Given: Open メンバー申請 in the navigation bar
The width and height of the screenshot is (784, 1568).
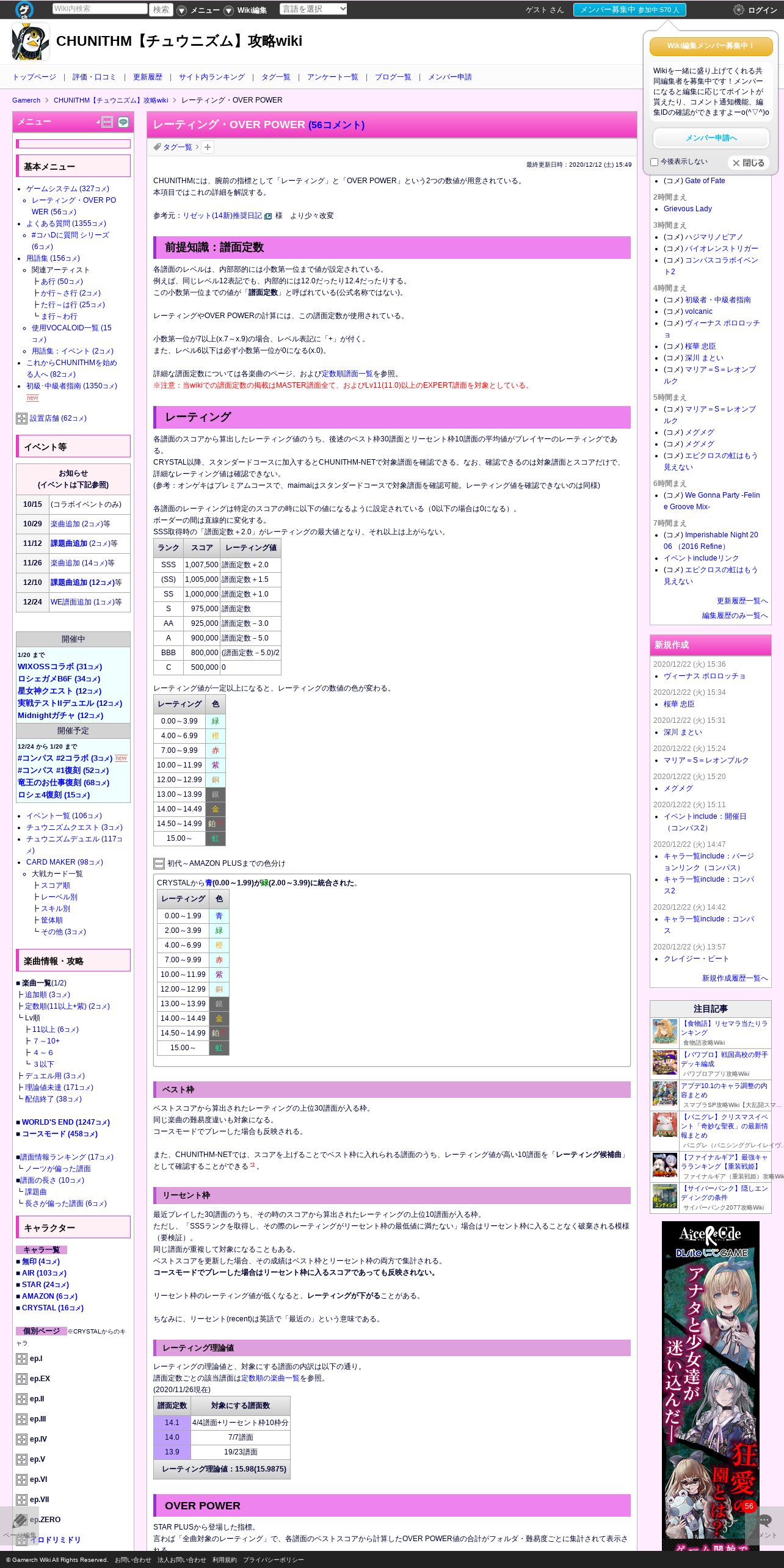Looking at the screenshot, I should coord(450,77).
